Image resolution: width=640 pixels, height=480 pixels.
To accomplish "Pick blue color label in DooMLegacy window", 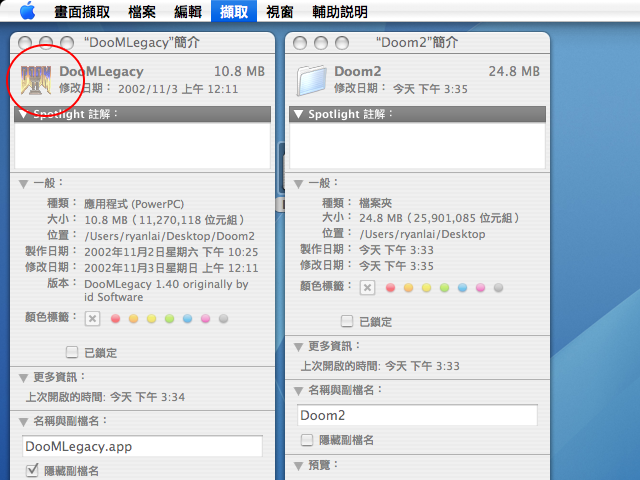I will tap(187, 319).
